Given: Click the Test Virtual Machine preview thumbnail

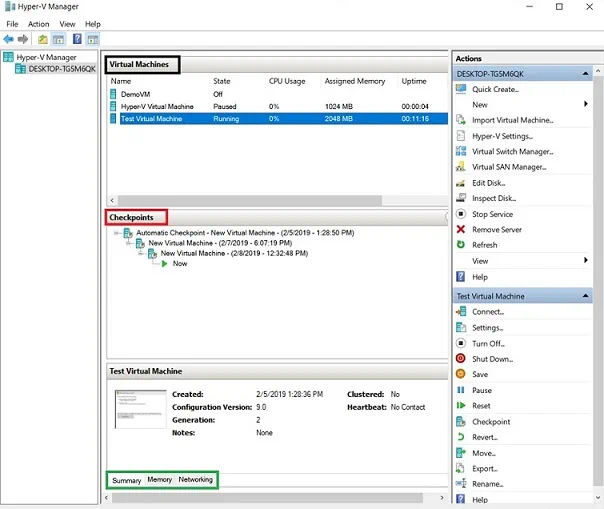Looking at the screenshot, I should [x=140, y=409].
